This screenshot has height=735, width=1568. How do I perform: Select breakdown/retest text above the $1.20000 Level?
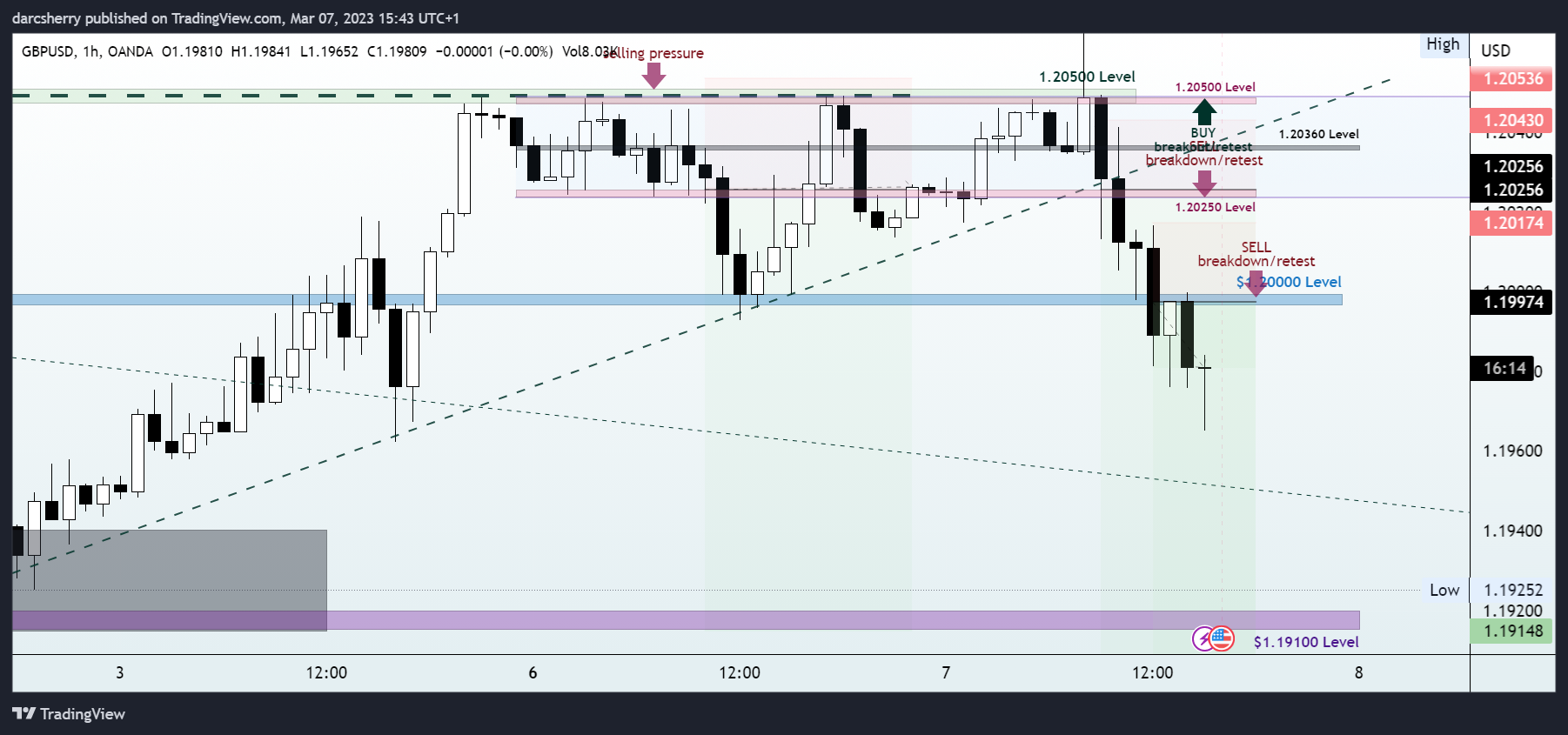point(1256,261)
